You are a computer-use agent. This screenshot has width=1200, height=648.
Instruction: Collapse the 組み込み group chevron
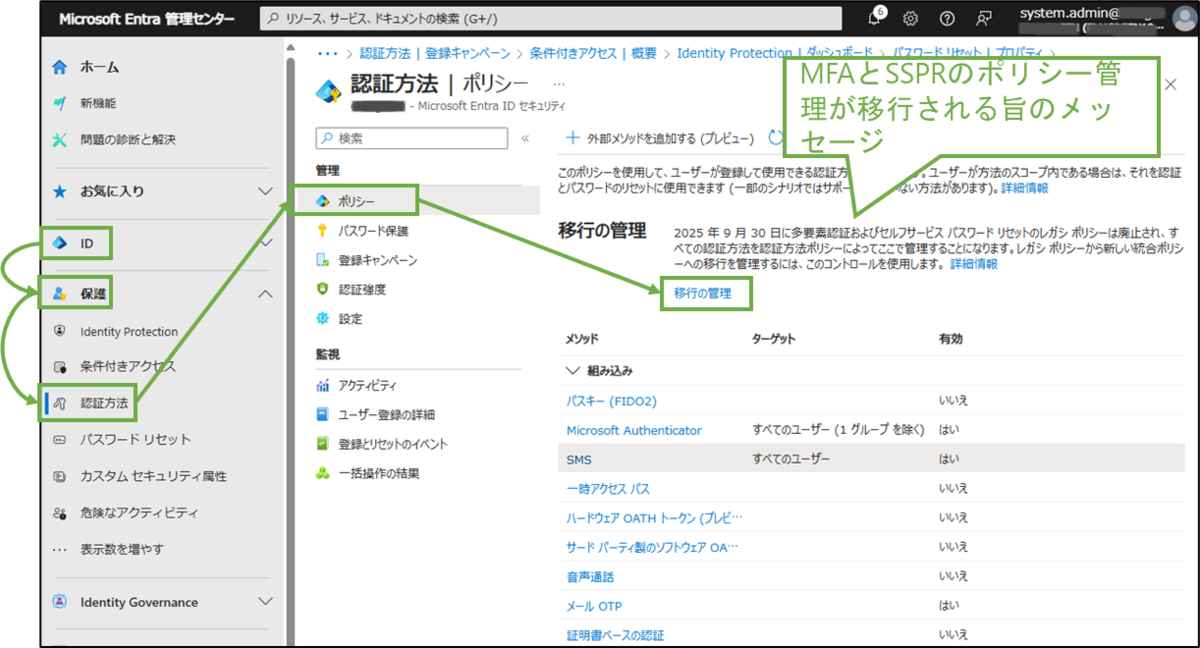coord(573,370)
